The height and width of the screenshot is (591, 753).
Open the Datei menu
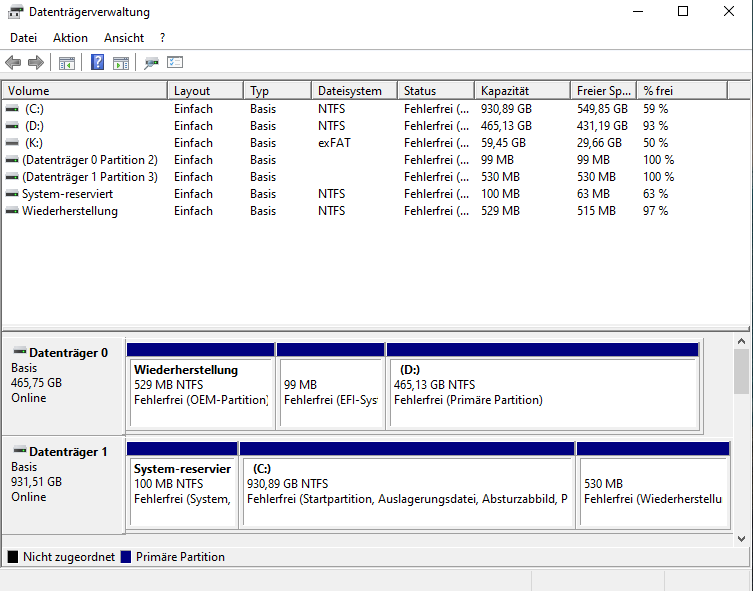(24, 38)
